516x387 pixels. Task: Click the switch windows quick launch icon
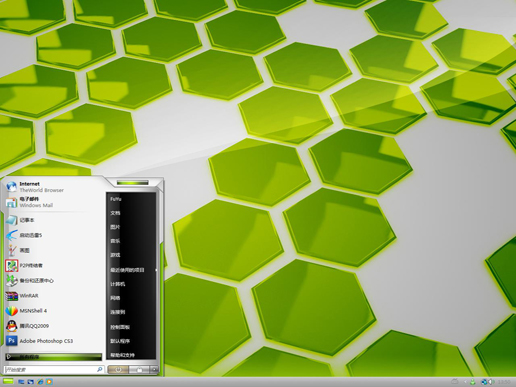click(x=30, y=382)
